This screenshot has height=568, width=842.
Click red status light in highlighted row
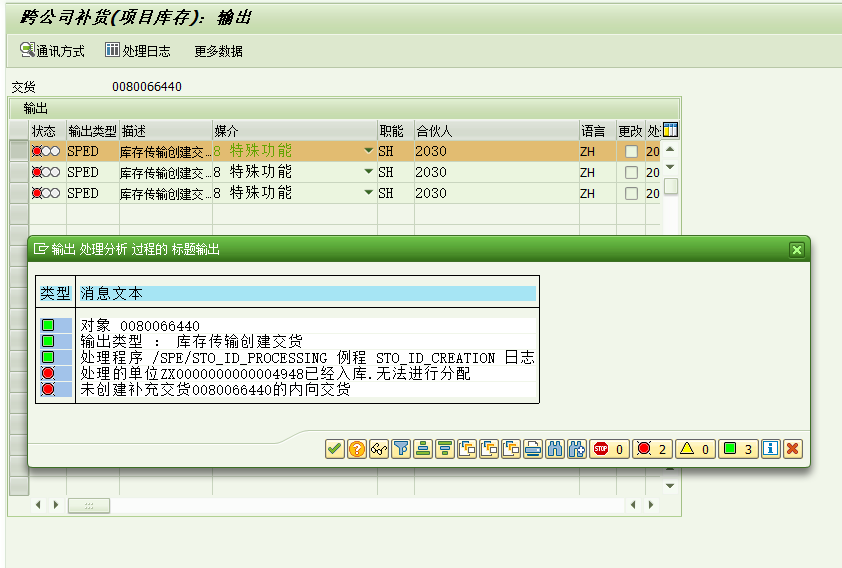coord(37,151)
